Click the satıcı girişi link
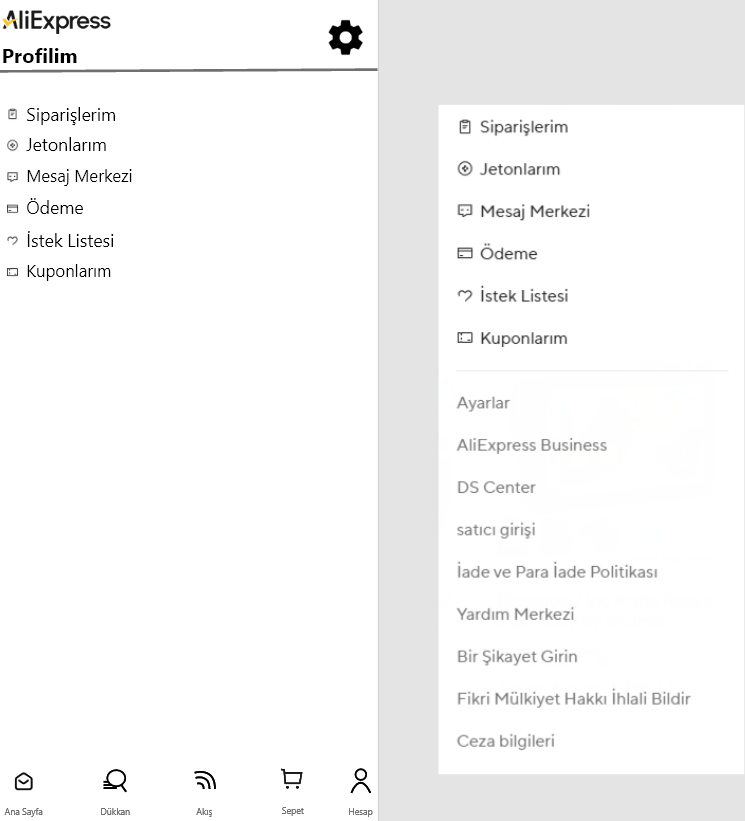The height and width of the screenshot is (821, 745). click(x=496, y=530)
